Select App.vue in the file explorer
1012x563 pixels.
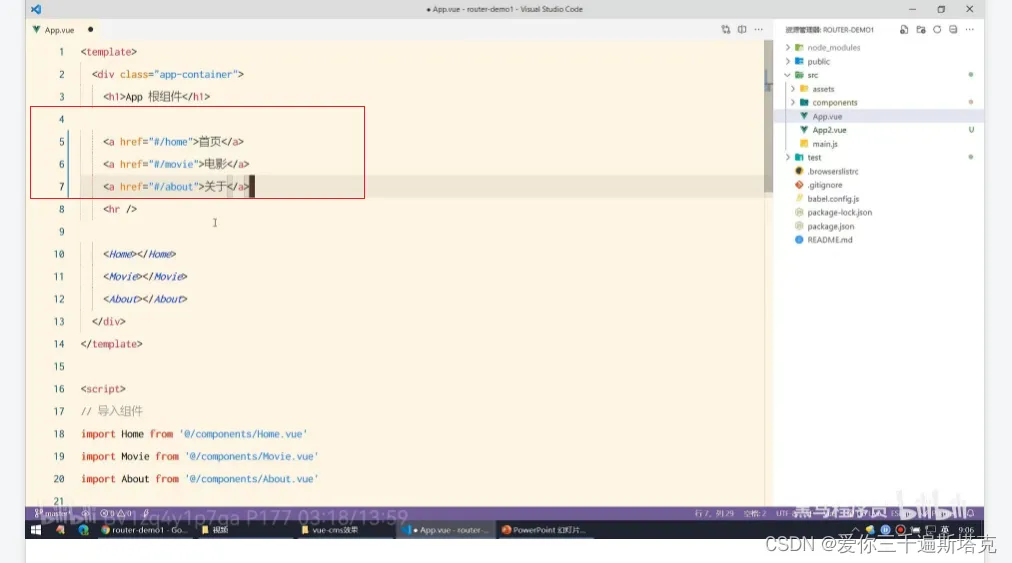pyautogui.click(x=879, y=117)
